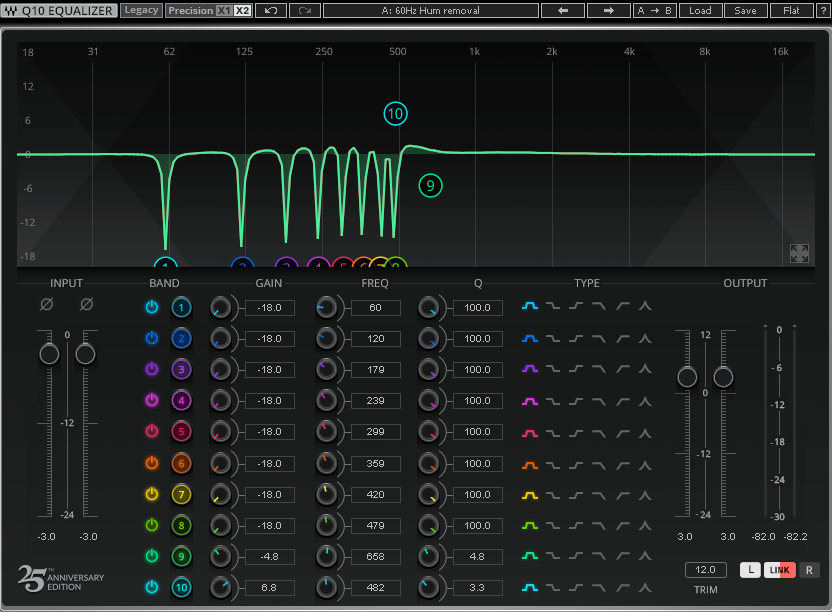Open help with question mark button
This screenshot has height=612, width=832.
point(824,11)
